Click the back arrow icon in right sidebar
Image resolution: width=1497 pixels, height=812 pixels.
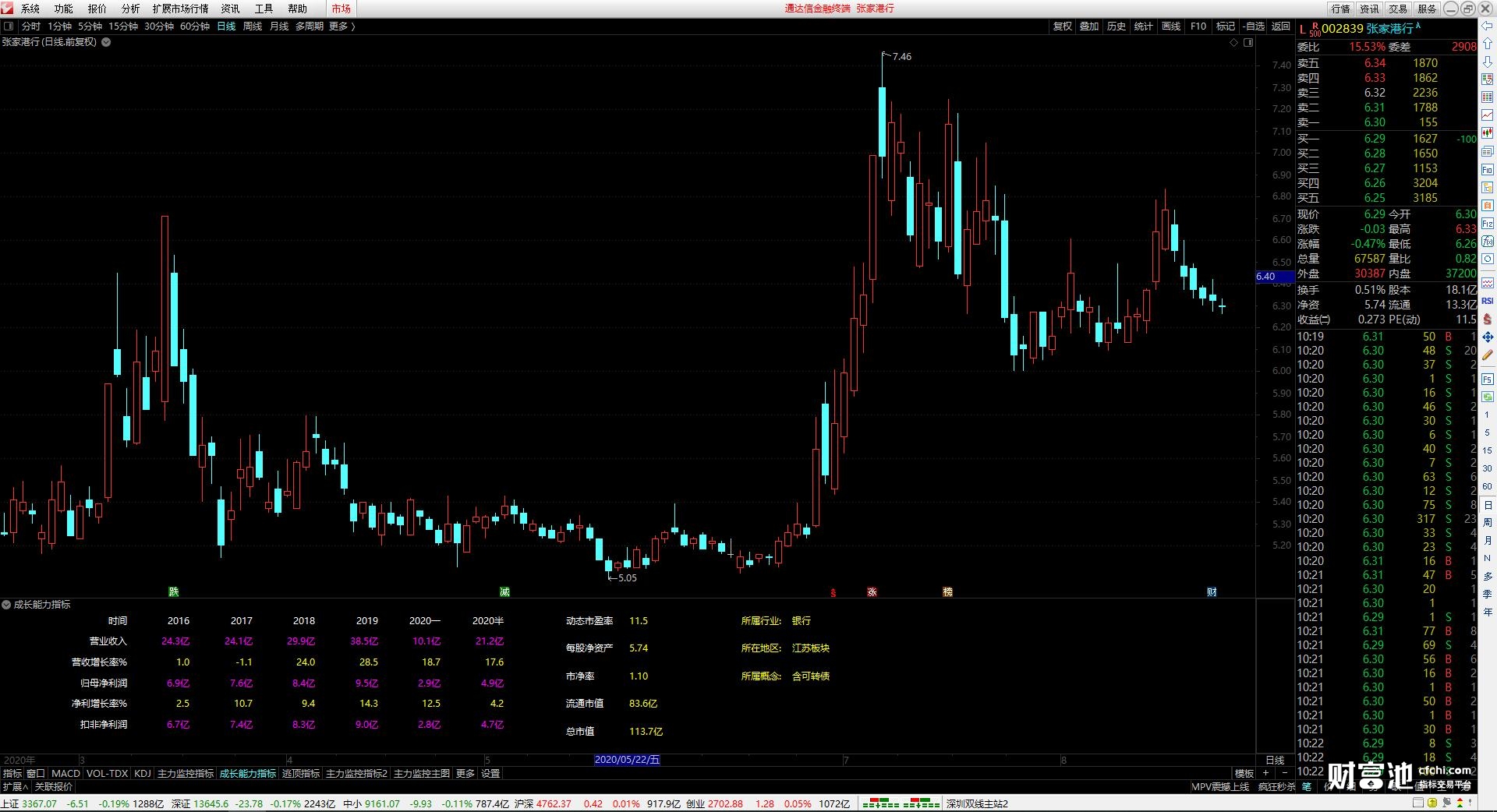point(1488,27)
